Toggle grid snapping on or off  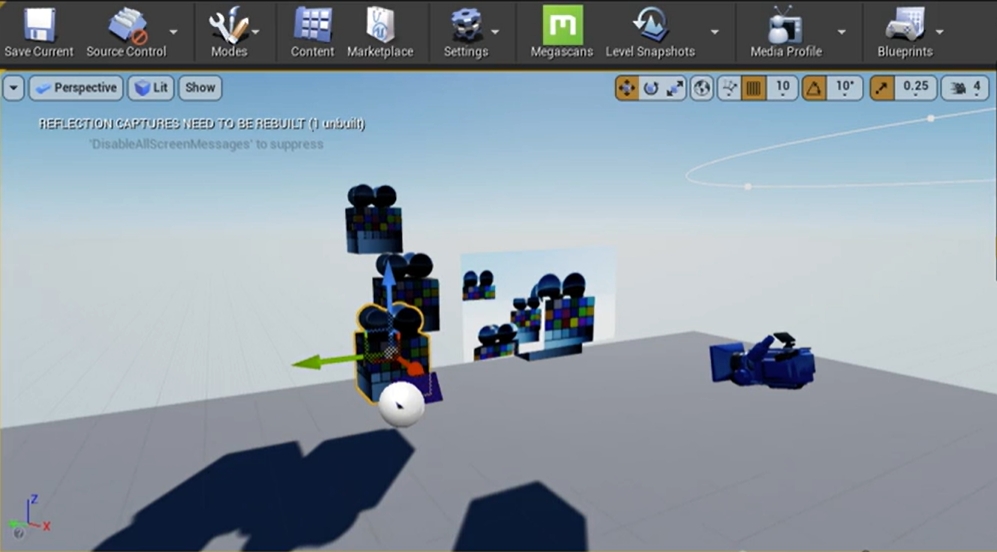tap(754, 88)
